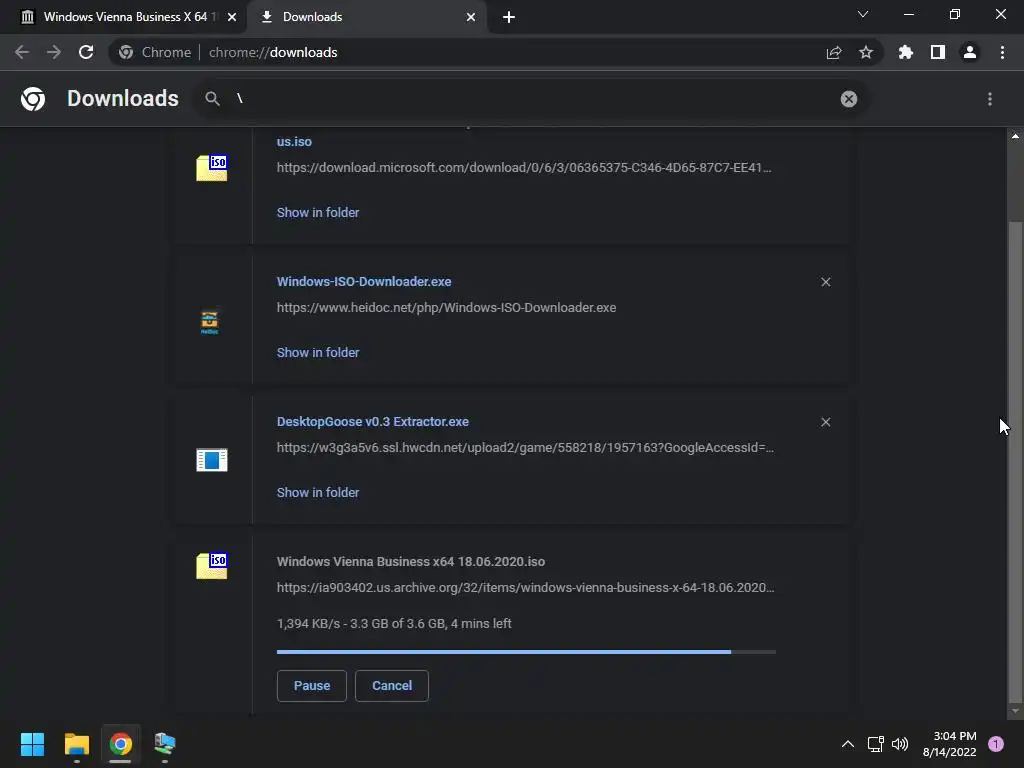Go back to the previous page
Image resolution: width=1024 pixels, height=768 pixels.
(22, 52)
